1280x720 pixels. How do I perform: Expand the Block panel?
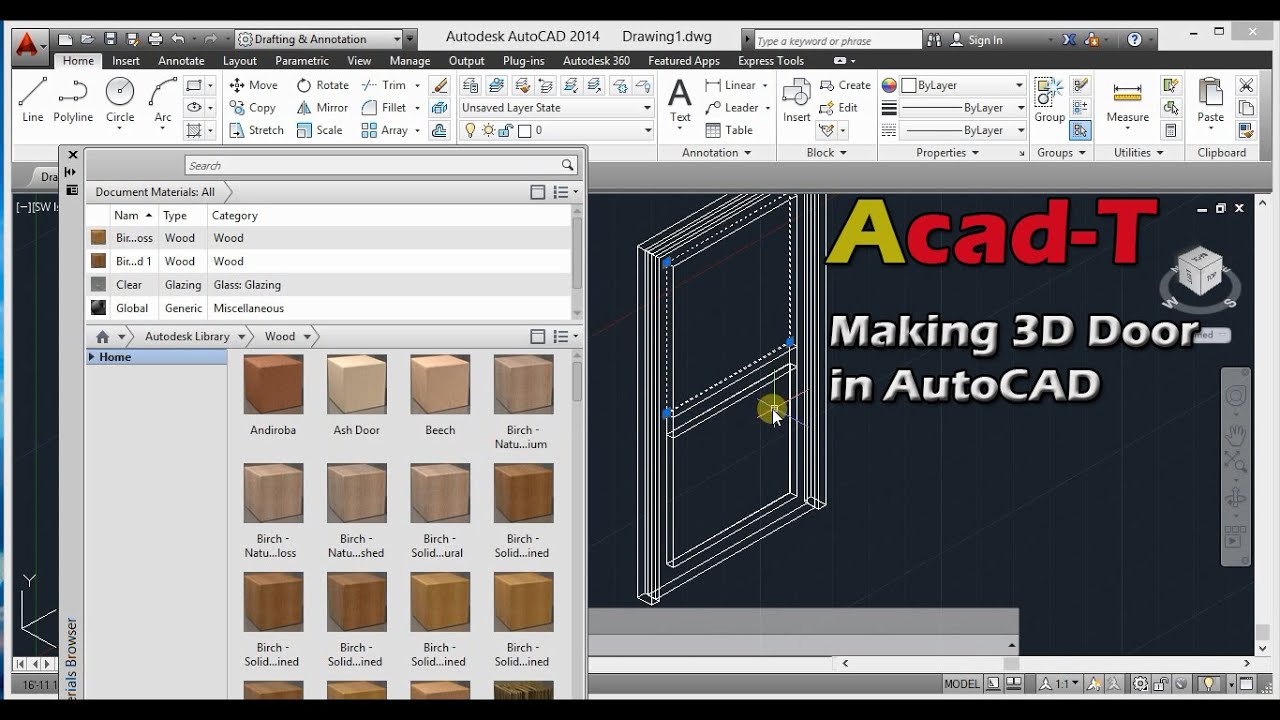826,152
